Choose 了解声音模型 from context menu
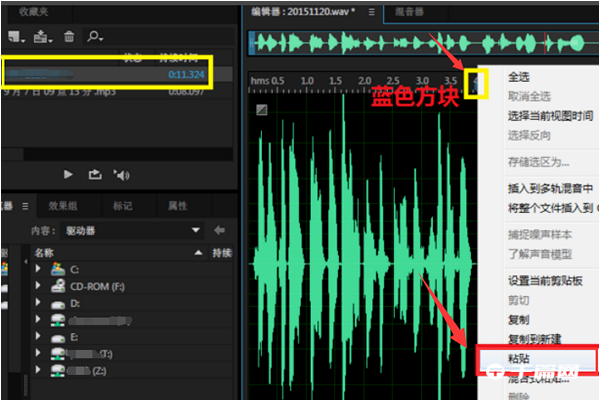Image resolution: width=600 pixels, height=400 pixels. (540, 254)
